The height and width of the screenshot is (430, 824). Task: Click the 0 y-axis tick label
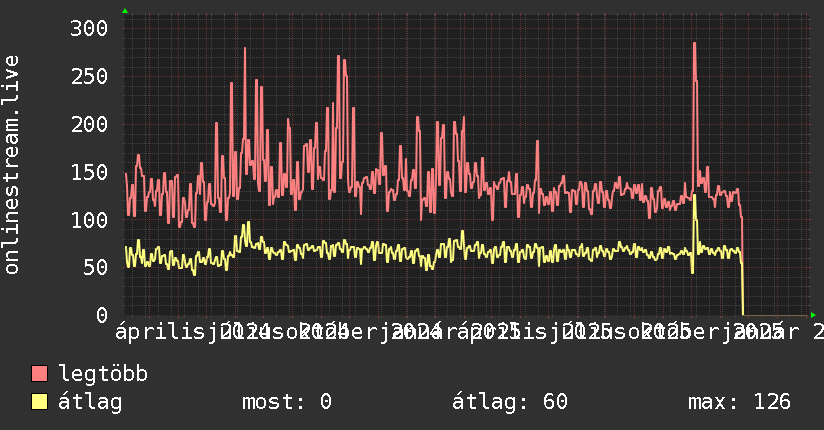click(102, 315)
